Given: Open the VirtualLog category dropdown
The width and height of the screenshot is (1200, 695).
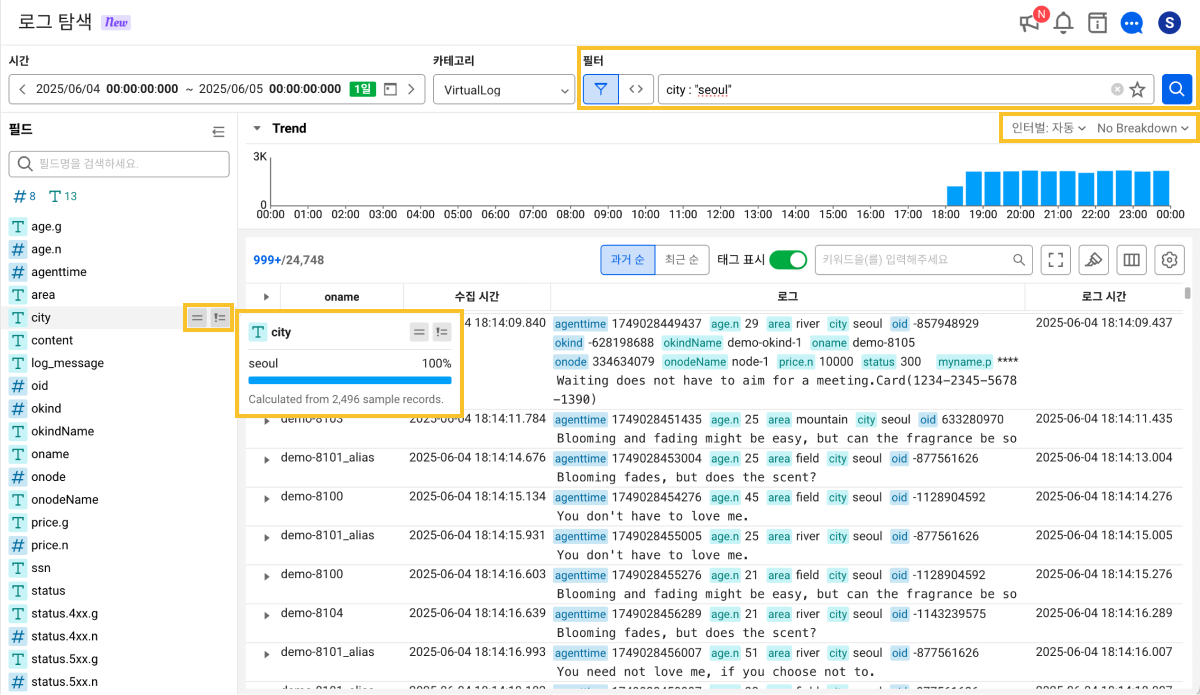Looking at the screenshot, I should tap(503, 89).
